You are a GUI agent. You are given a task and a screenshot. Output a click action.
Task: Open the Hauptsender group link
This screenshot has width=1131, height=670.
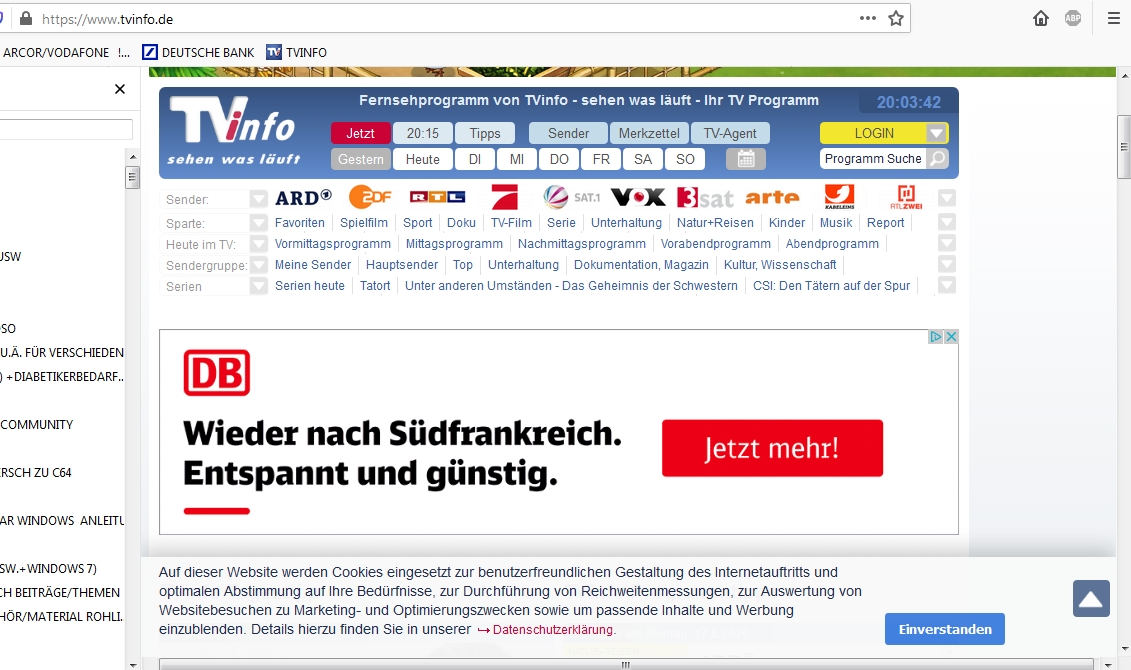click(402, 265)
